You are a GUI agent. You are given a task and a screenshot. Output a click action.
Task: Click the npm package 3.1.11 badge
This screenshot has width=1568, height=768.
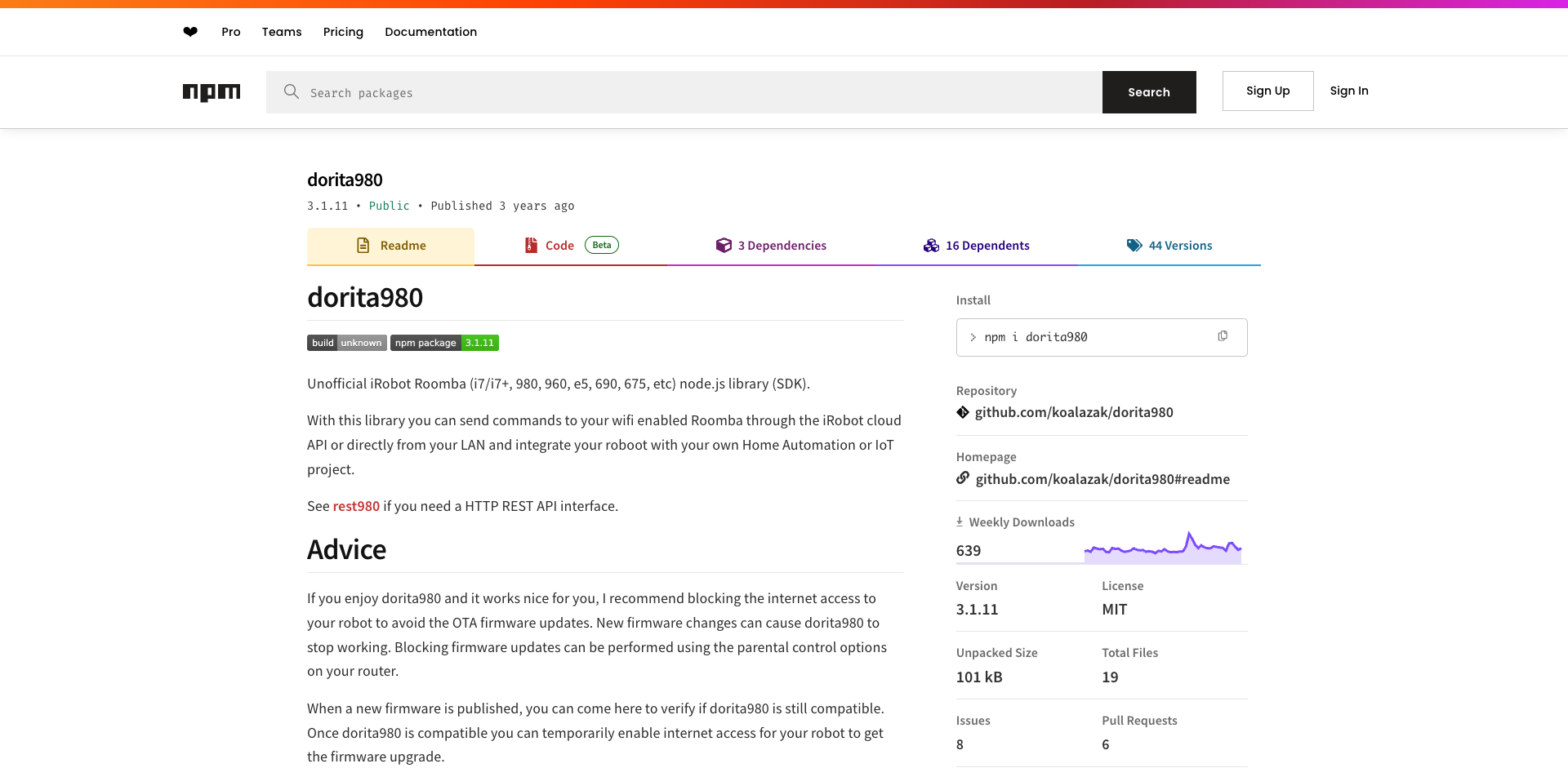(444, 343)
